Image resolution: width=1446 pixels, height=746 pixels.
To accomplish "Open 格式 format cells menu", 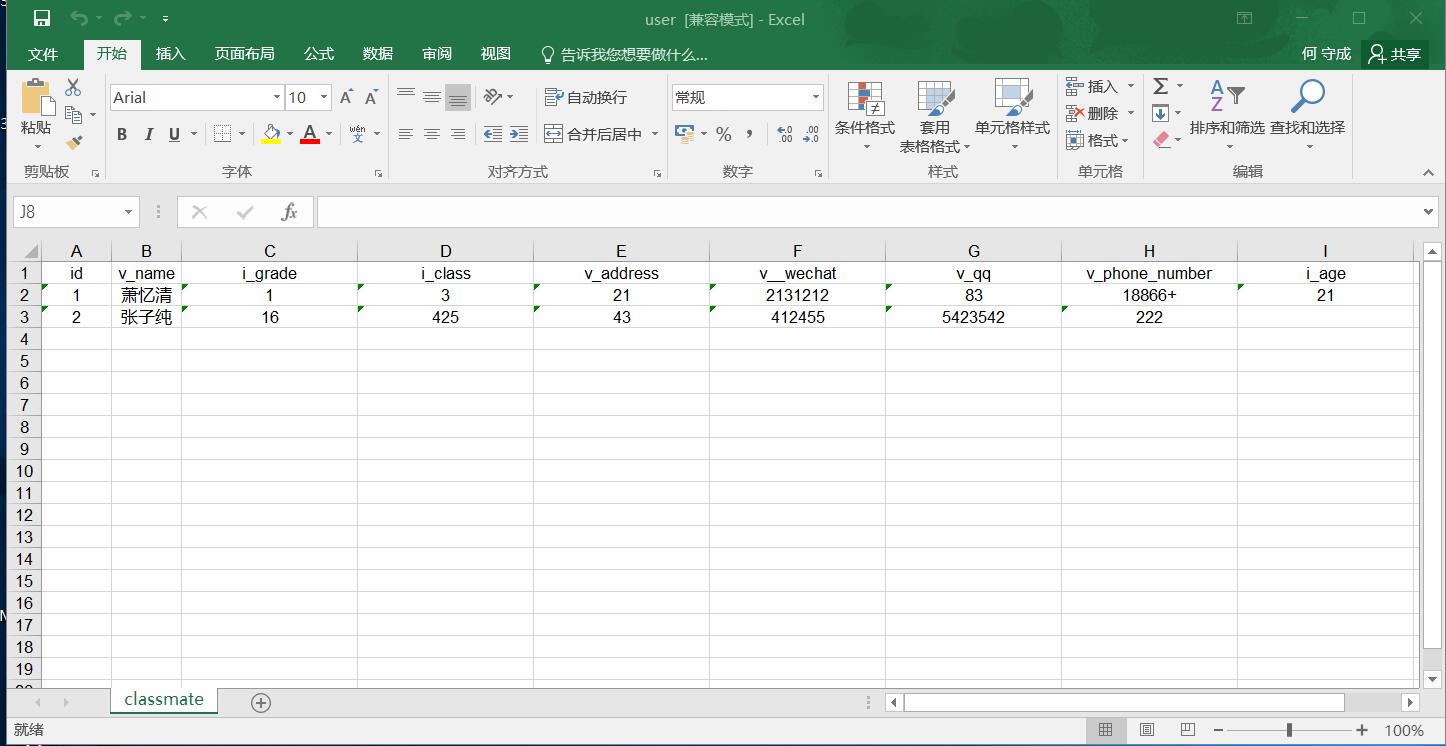I will point(1097,141).
